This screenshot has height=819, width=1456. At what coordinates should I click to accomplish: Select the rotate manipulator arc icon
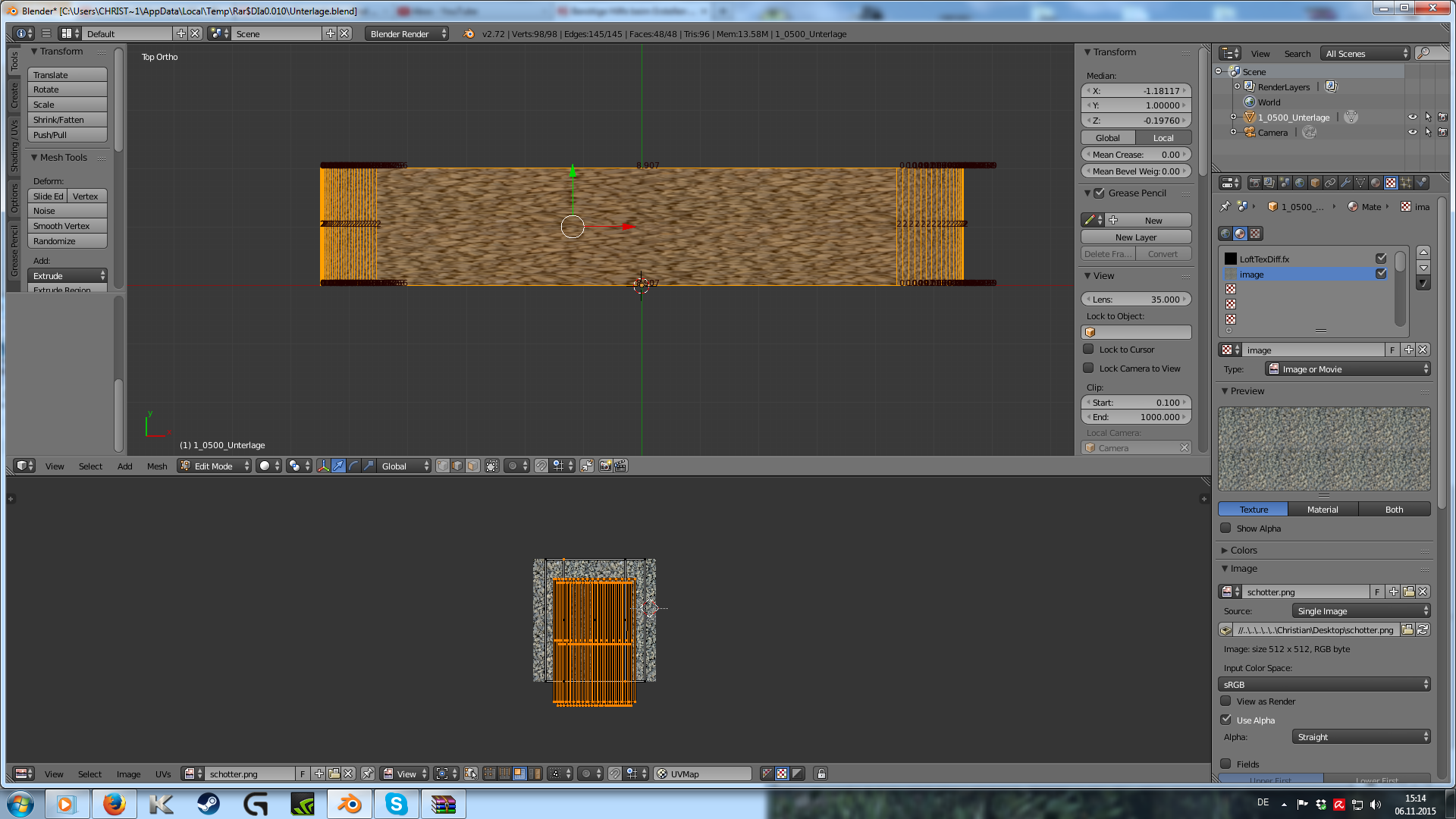tap(353, 466)
